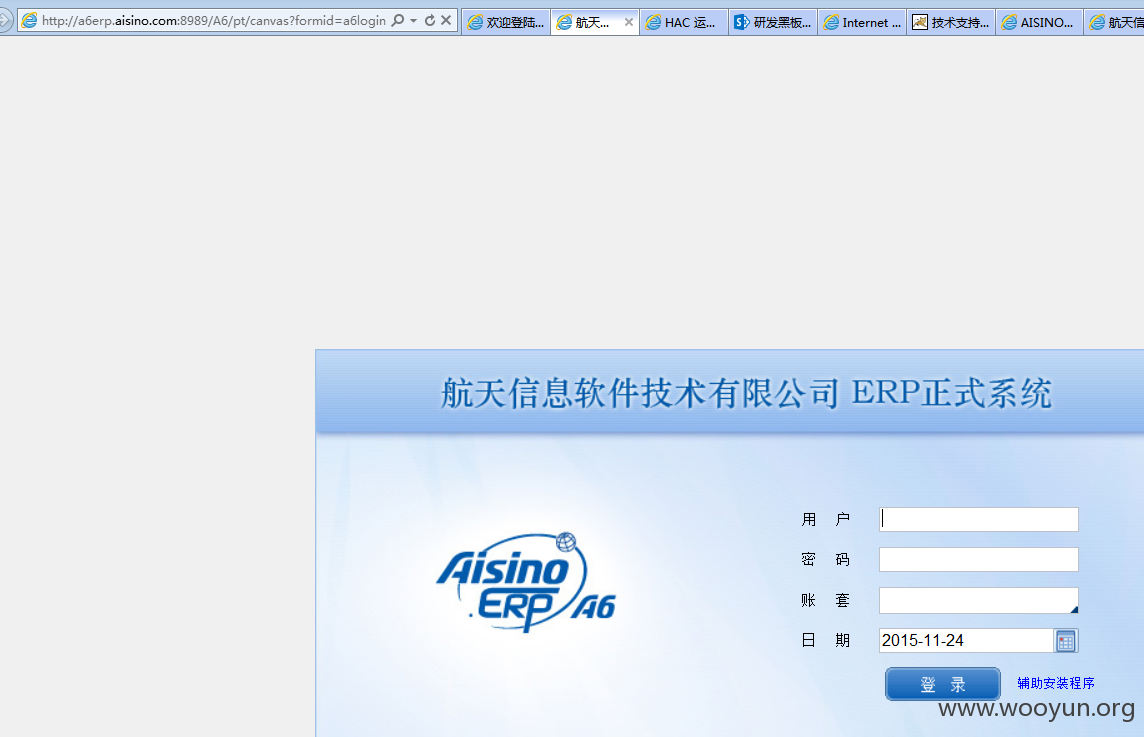Open the calendar date picker icon
This screenshot has width=1144, height=737.
(1066, 641)
